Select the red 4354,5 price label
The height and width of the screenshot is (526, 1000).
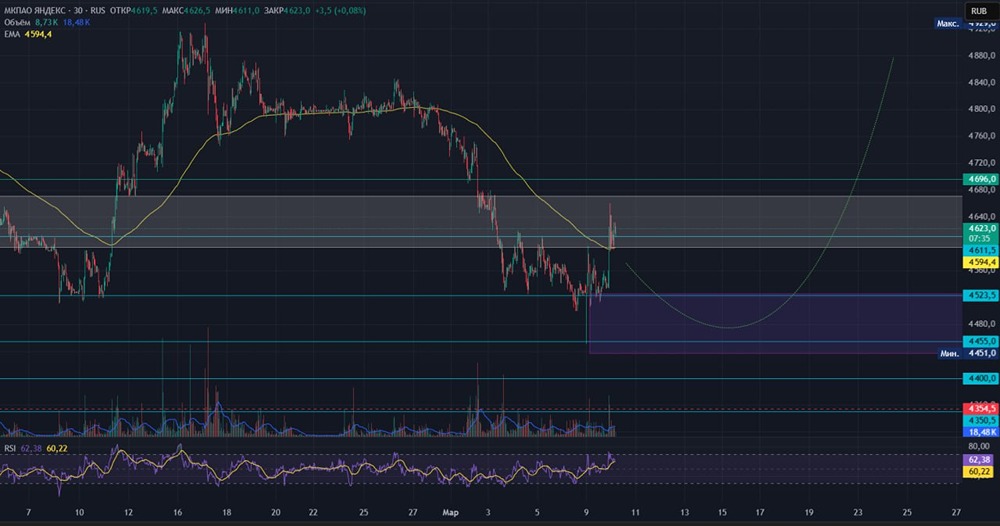[980, 409]
